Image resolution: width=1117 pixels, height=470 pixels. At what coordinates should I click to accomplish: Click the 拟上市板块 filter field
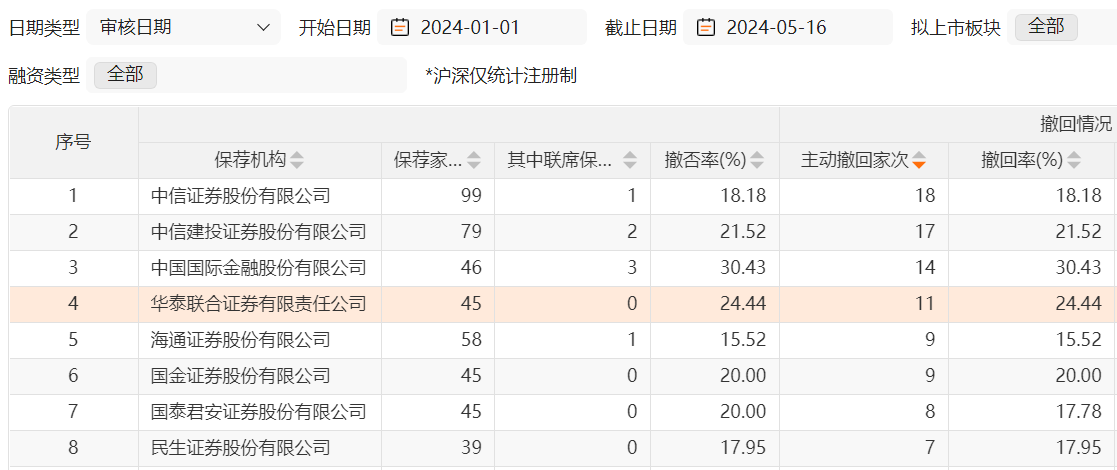coord(1061,28)
